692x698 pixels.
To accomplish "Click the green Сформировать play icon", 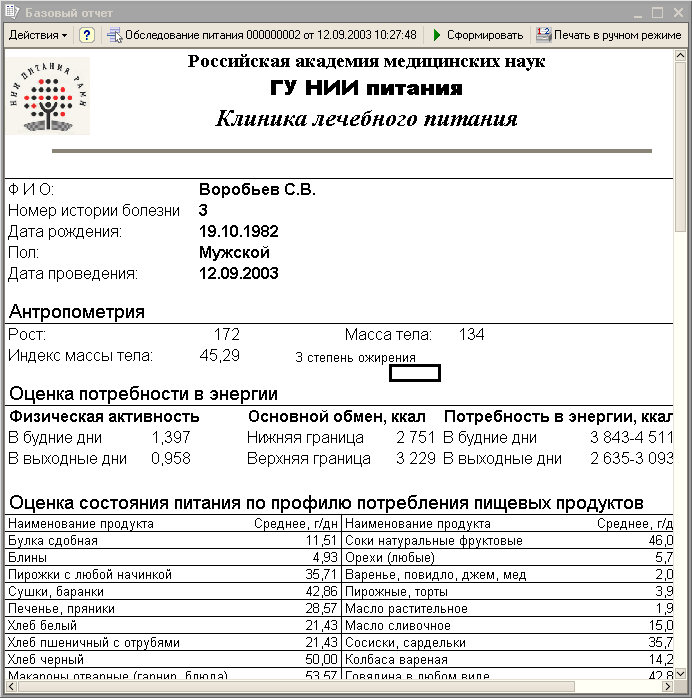I will [x=437, y=35].
